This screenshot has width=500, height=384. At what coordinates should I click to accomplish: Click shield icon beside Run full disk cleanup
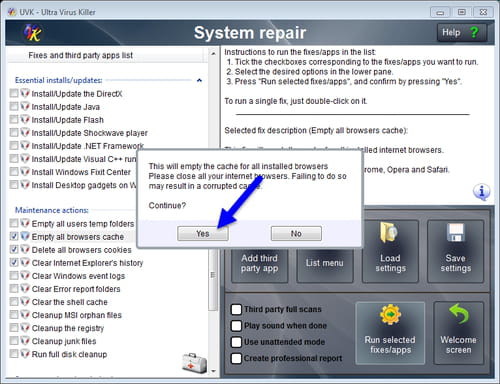point(25,354)
